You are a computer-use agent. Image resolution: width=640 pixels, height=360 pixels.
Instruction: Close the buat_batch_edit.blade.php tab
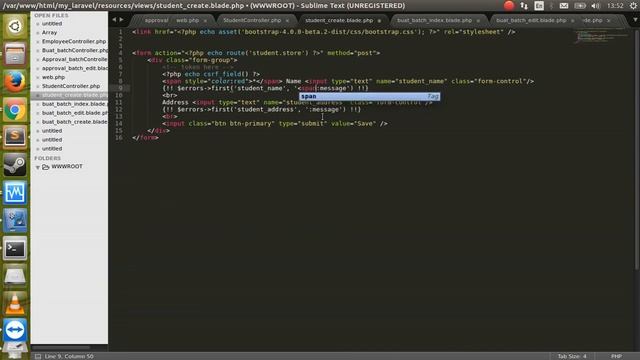coord(572,20)
